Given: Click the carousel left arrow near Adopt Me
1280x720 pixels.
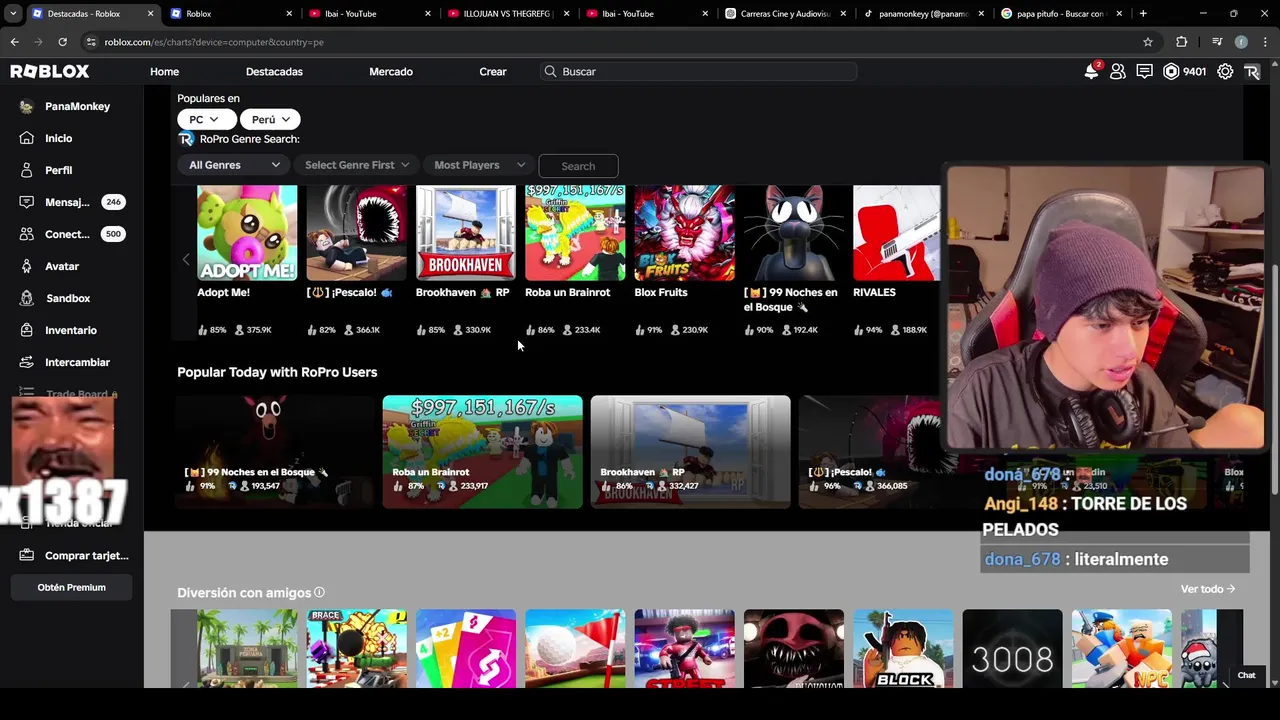Looking at the screenshot, I should click(186, 260).
